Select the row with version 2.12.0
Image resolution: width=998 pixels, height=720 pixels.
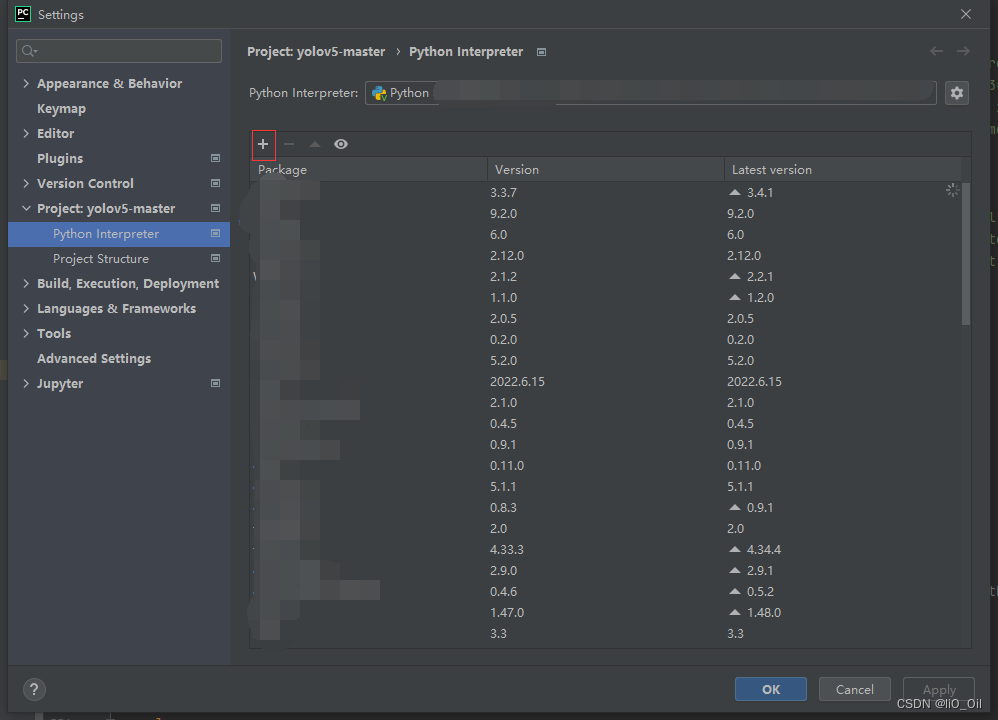[x=605, y=255]
